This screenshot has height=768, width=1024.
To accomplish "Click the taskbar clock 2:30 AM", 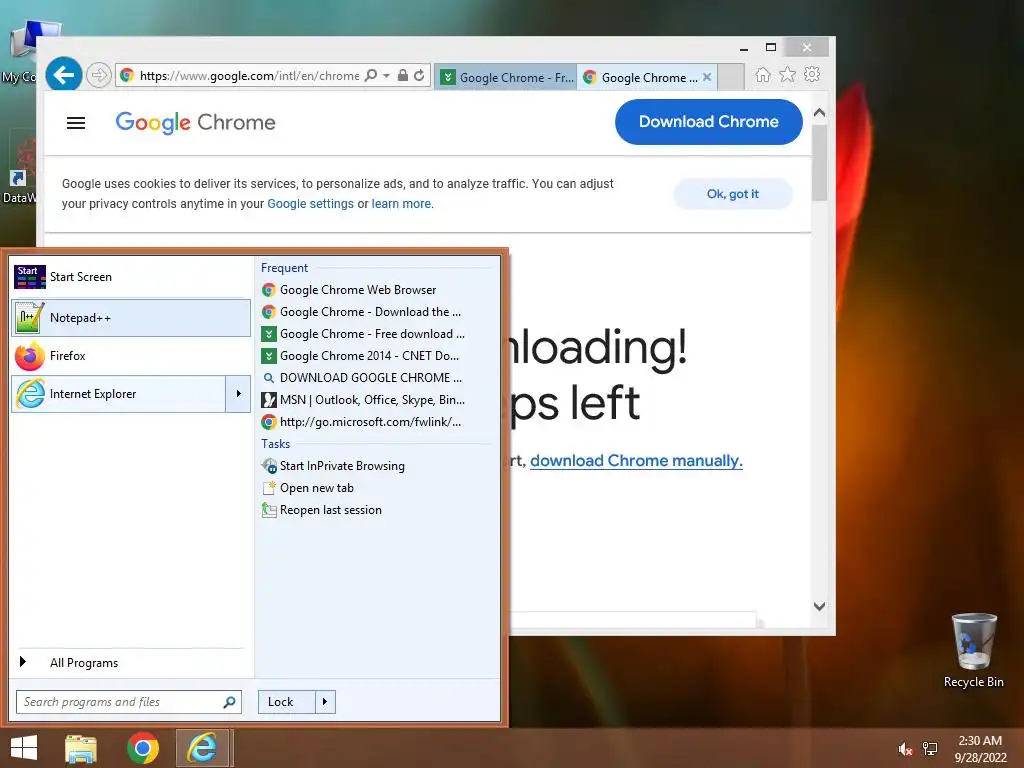I will pos(980,741).
